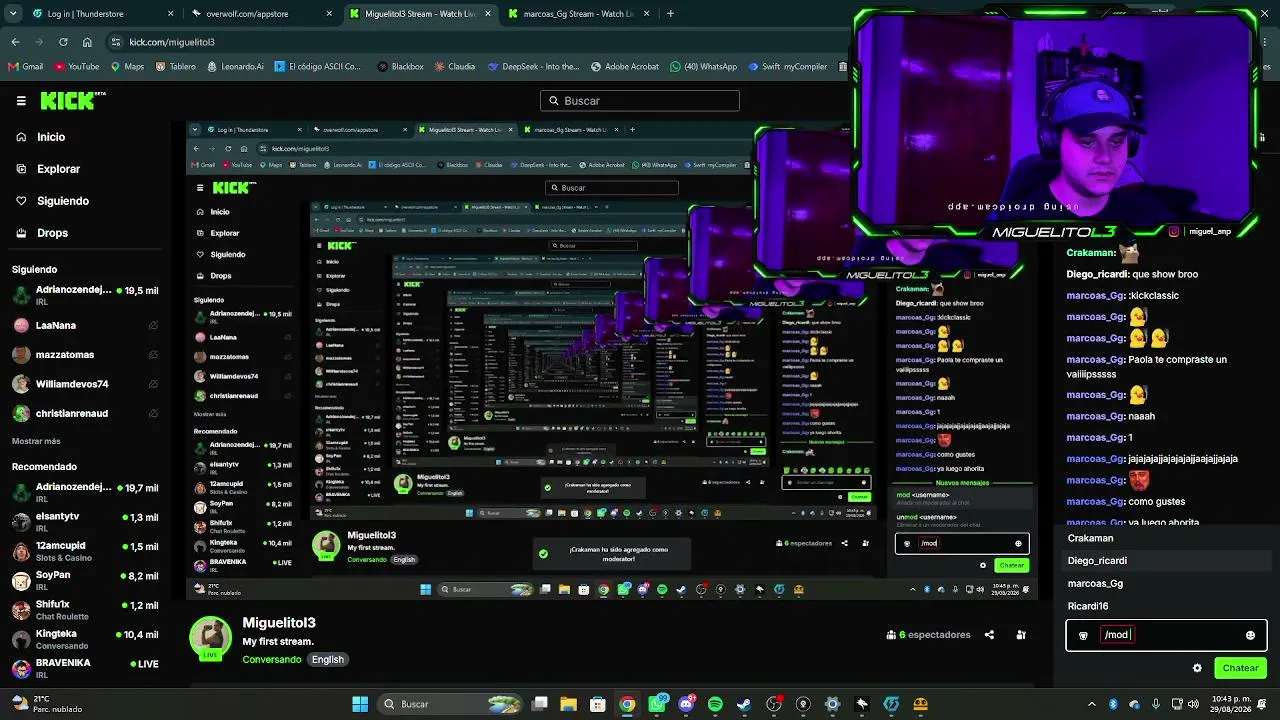The width and height of the screenshot is (1280, 720).
Task: Open DeepSeek bookmark
Action: [533, 67]
